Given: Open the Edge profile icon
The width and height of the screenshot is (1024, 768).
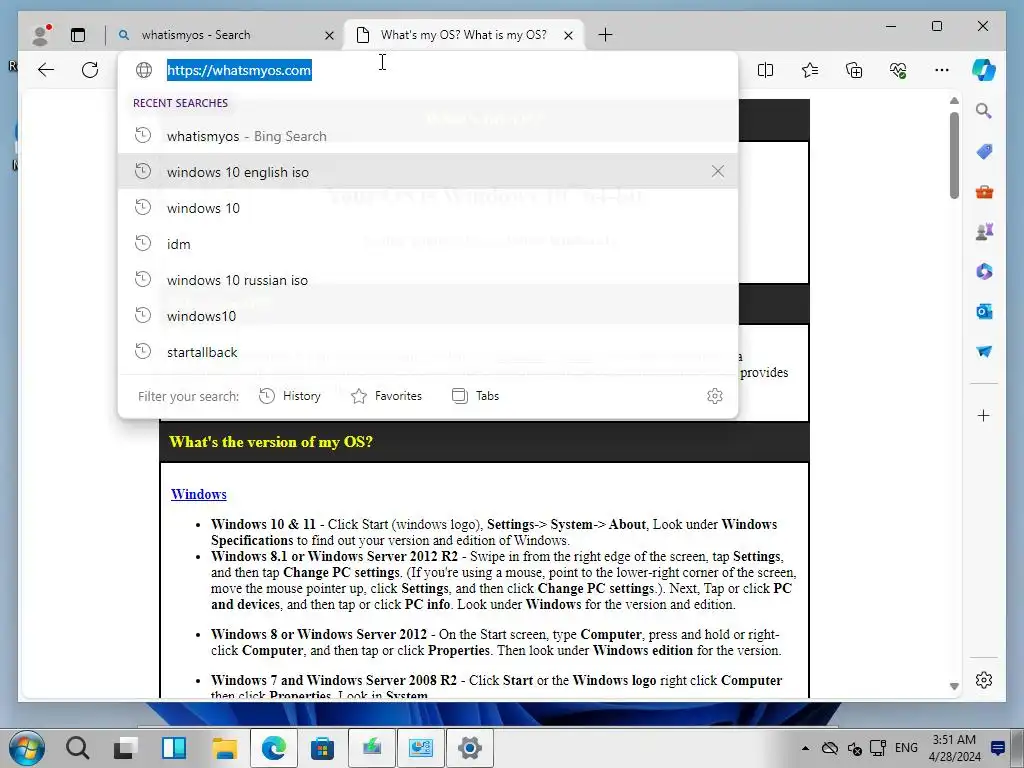Looking at the screenshot, I should coord(41,35).
